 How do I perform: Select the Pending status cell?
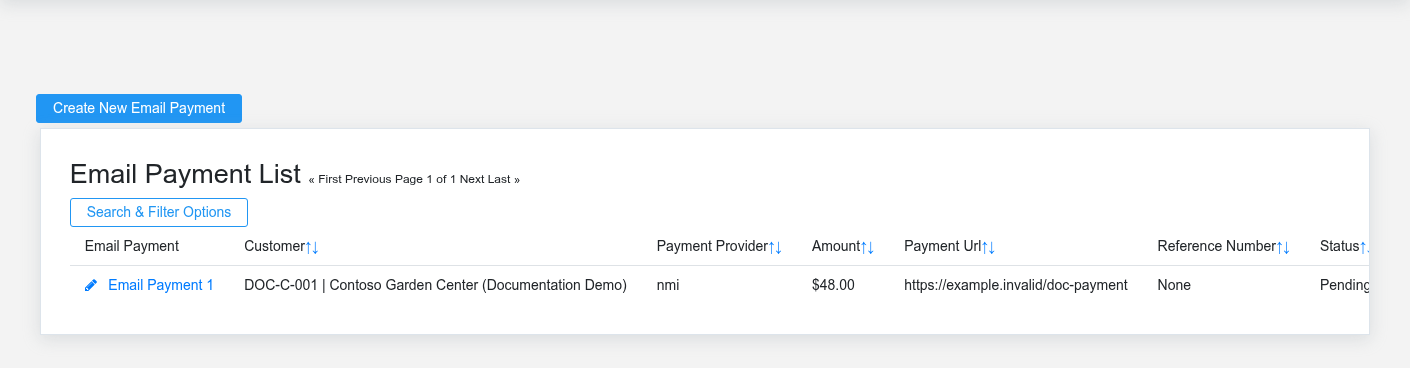pyautogui.click(x=1344, y=285)
